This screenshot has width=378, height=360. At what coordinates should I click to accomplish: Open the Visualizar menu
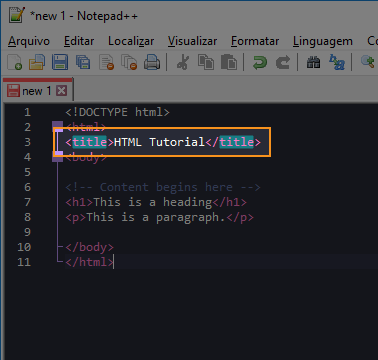click(x=192, y=41)
